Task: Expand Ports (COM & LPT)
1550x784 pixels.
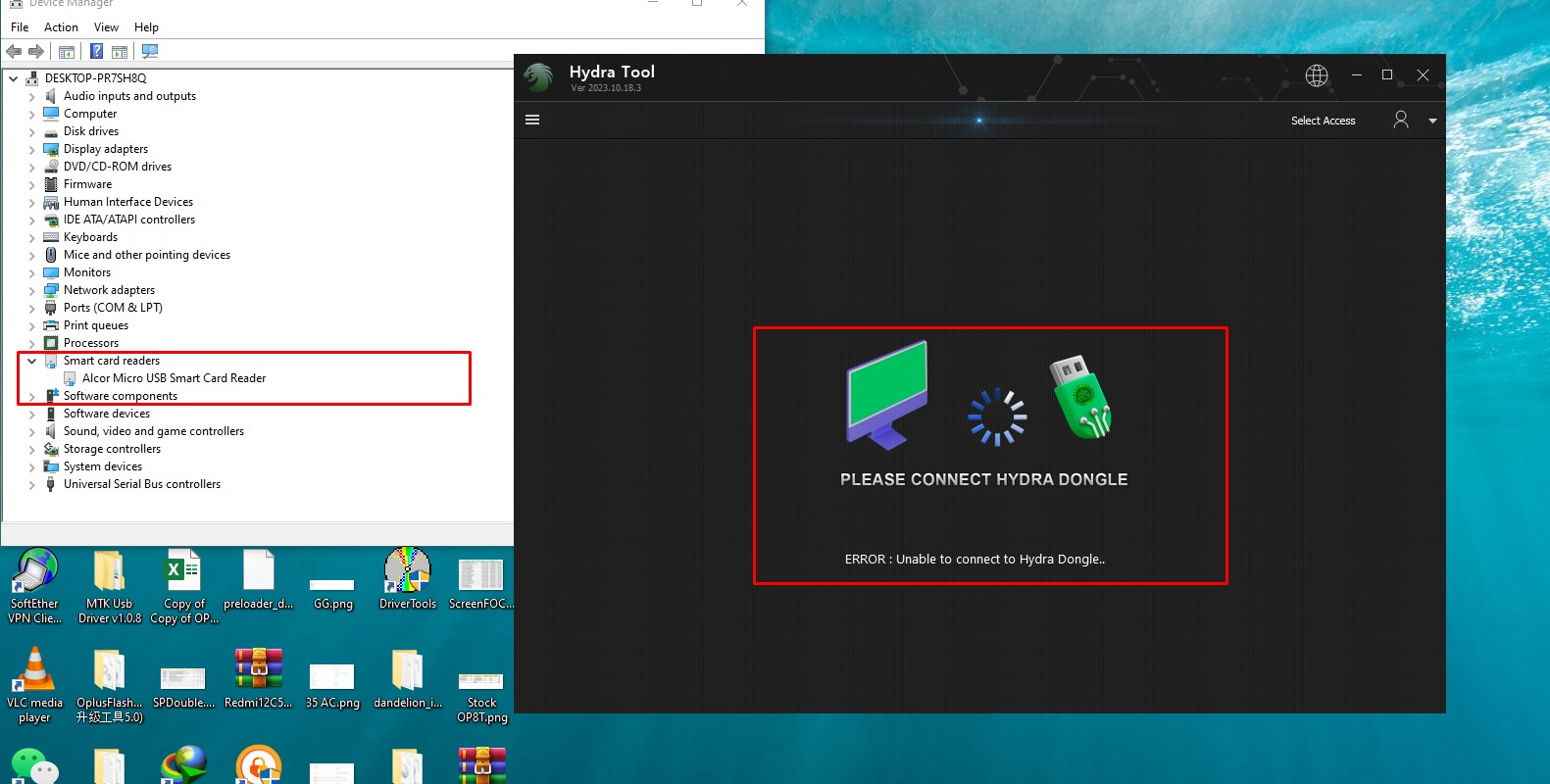Action: click(31, 309)
